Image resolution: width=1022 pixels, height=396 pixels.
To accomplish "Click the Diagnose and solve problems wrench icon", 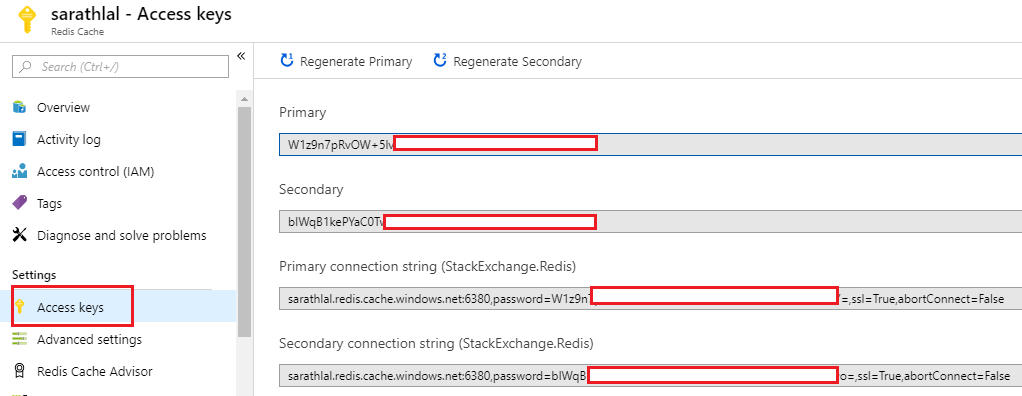I will [x=20, y=235].
